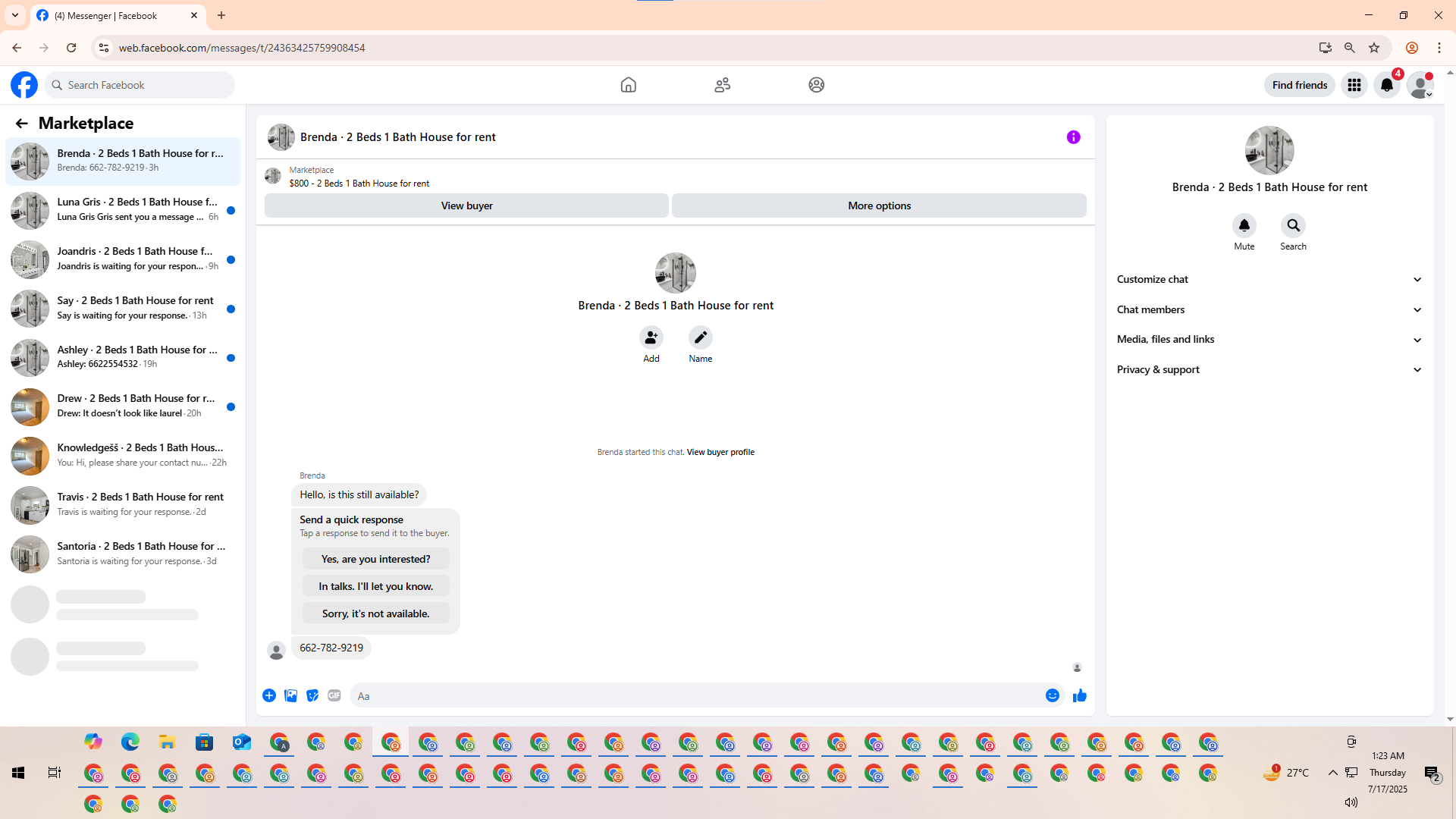Open Microsoft Edge from taskbar
The width and height of the screenshot is (1456, 819).
(x=130, y=742)
